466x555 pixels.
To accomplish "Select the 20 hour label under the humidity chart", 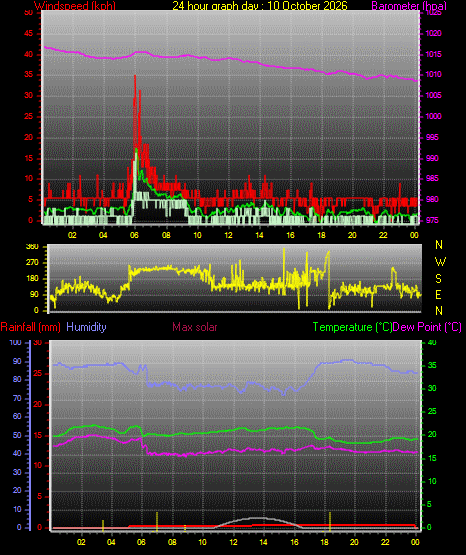I will pyautogui.click(x=354, y=542).
